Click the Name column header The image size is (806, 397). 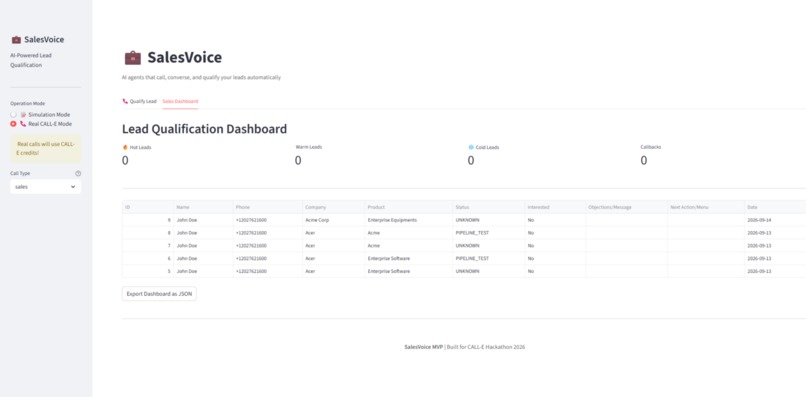203,207
